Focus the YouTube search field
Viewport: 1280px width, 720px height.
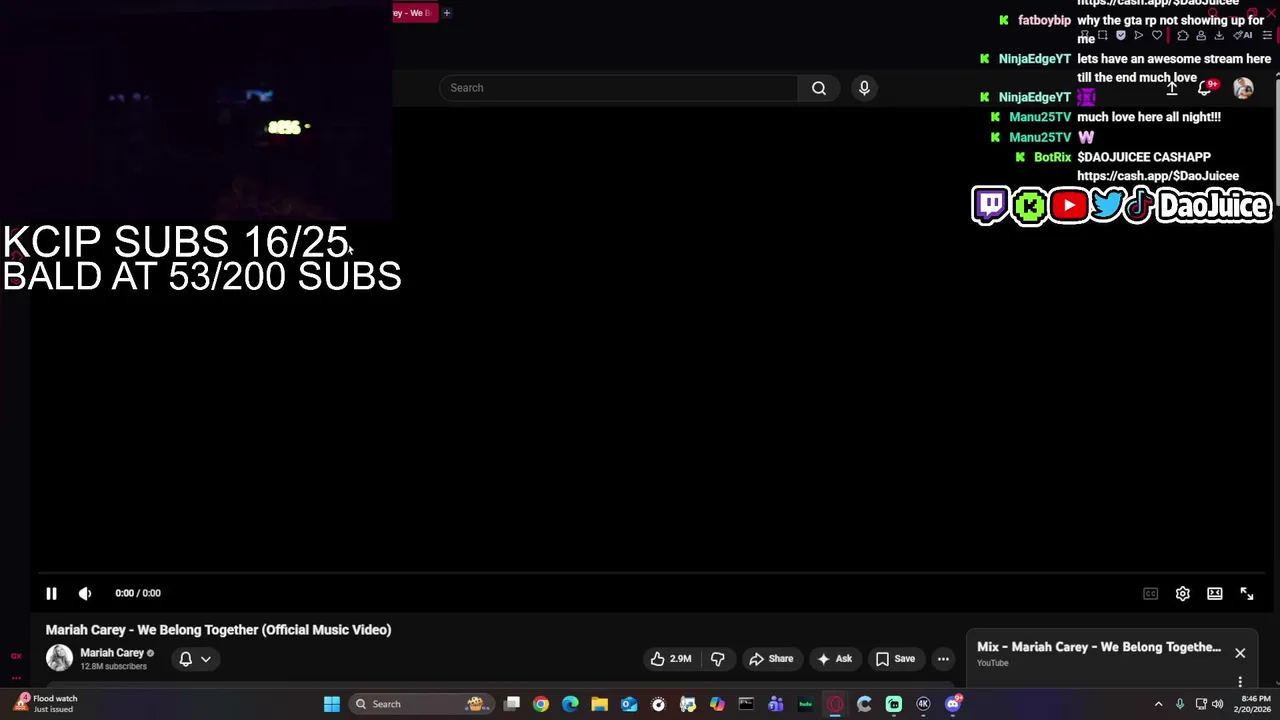618,88
